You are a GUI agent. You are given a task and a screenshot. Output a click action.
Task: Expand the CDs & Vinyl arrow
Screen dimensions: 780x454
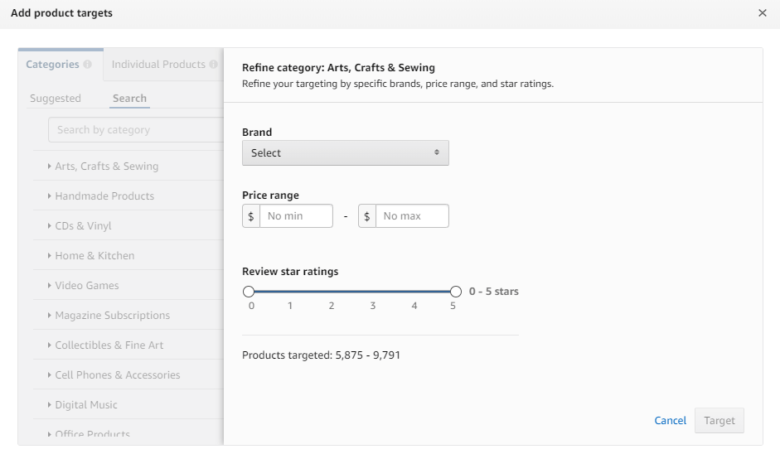click(x=49, y=226)
